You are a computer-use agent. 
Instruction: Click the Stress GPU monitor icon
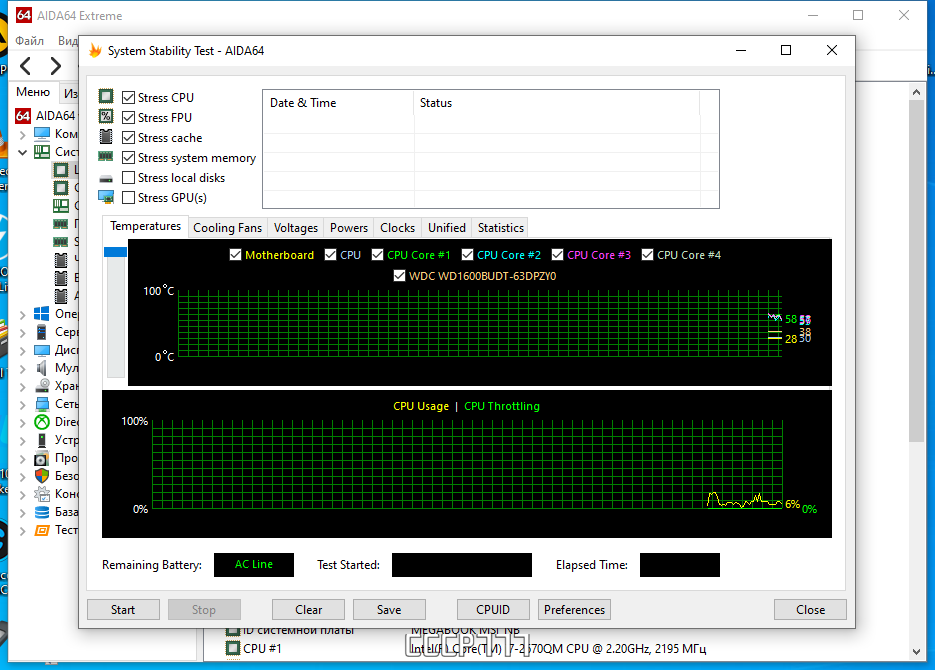click(106, 197)
